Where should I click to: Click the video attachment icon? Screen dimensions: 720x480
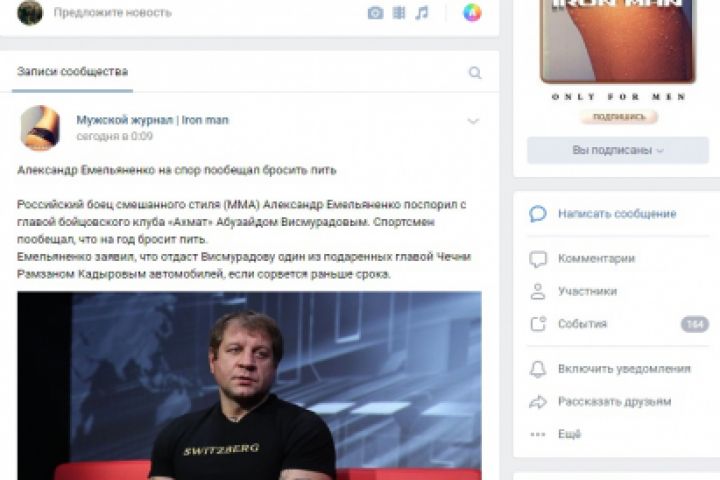(399, 13)
